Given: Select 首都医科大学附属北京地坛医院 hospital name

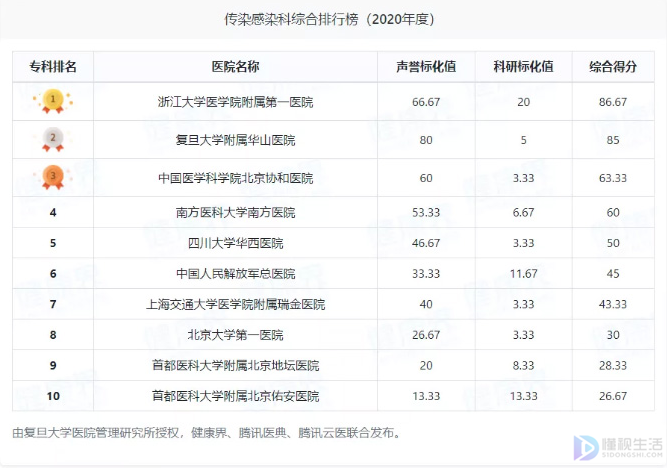Looking at the screenshot, I should (x=235, y=365).
